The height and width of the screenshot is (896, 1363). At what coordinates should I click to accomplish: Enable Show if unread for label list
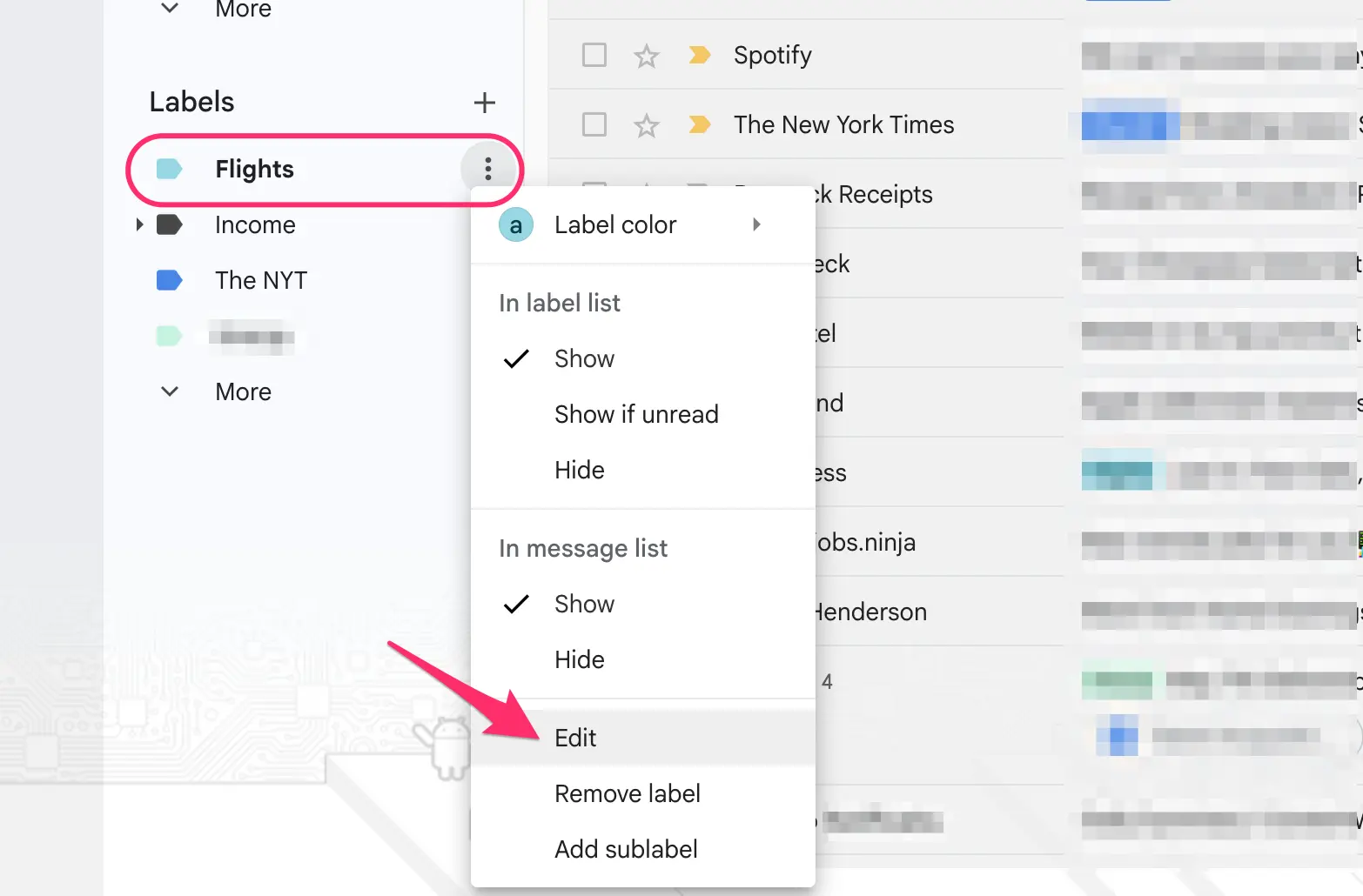click(x=636, y=414)
